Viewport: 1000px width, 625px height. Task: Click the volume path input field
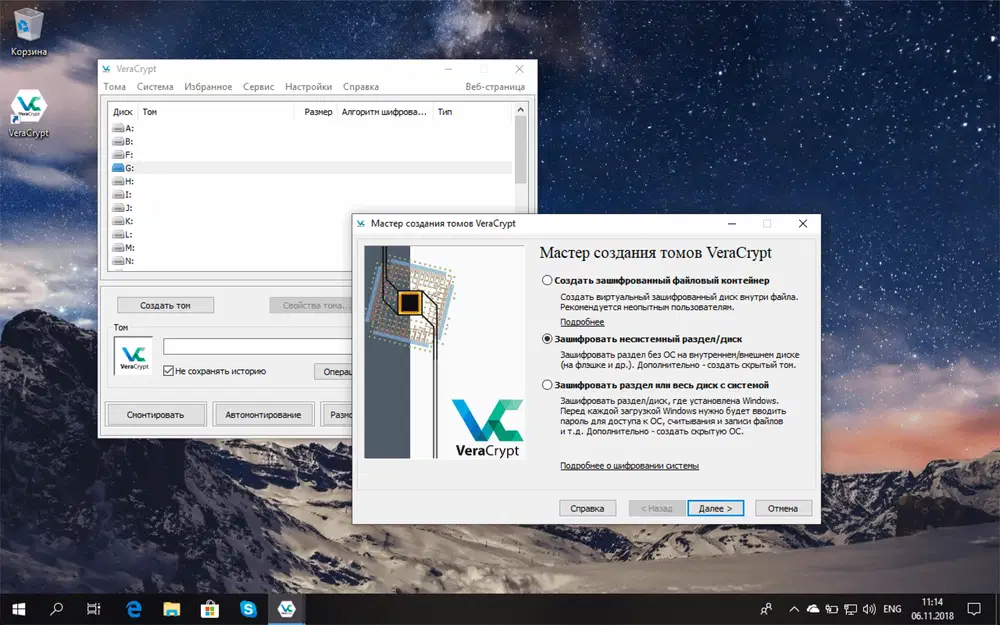(257, 346)
